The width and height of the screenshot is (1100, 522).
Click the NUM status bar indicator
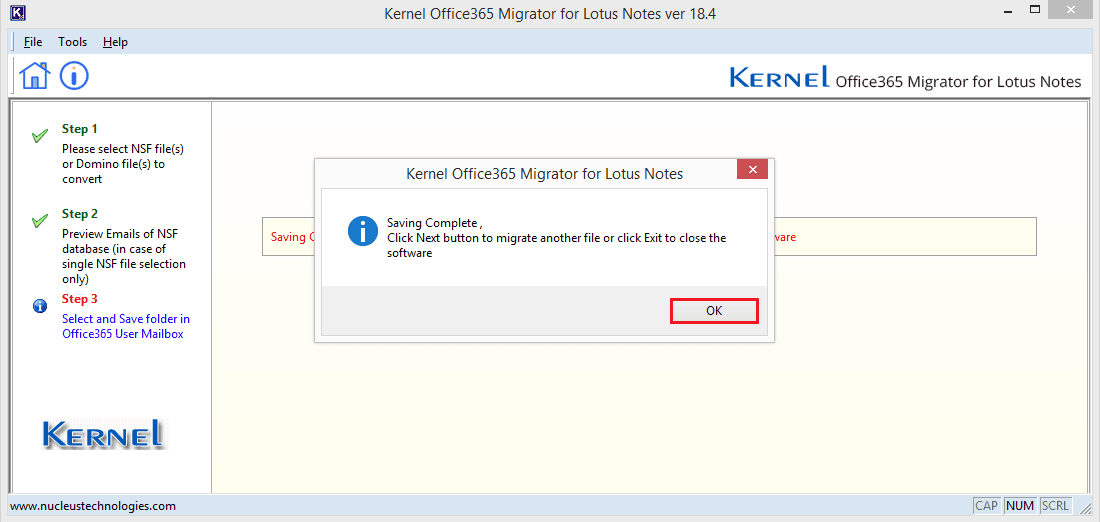[1020, 506]
